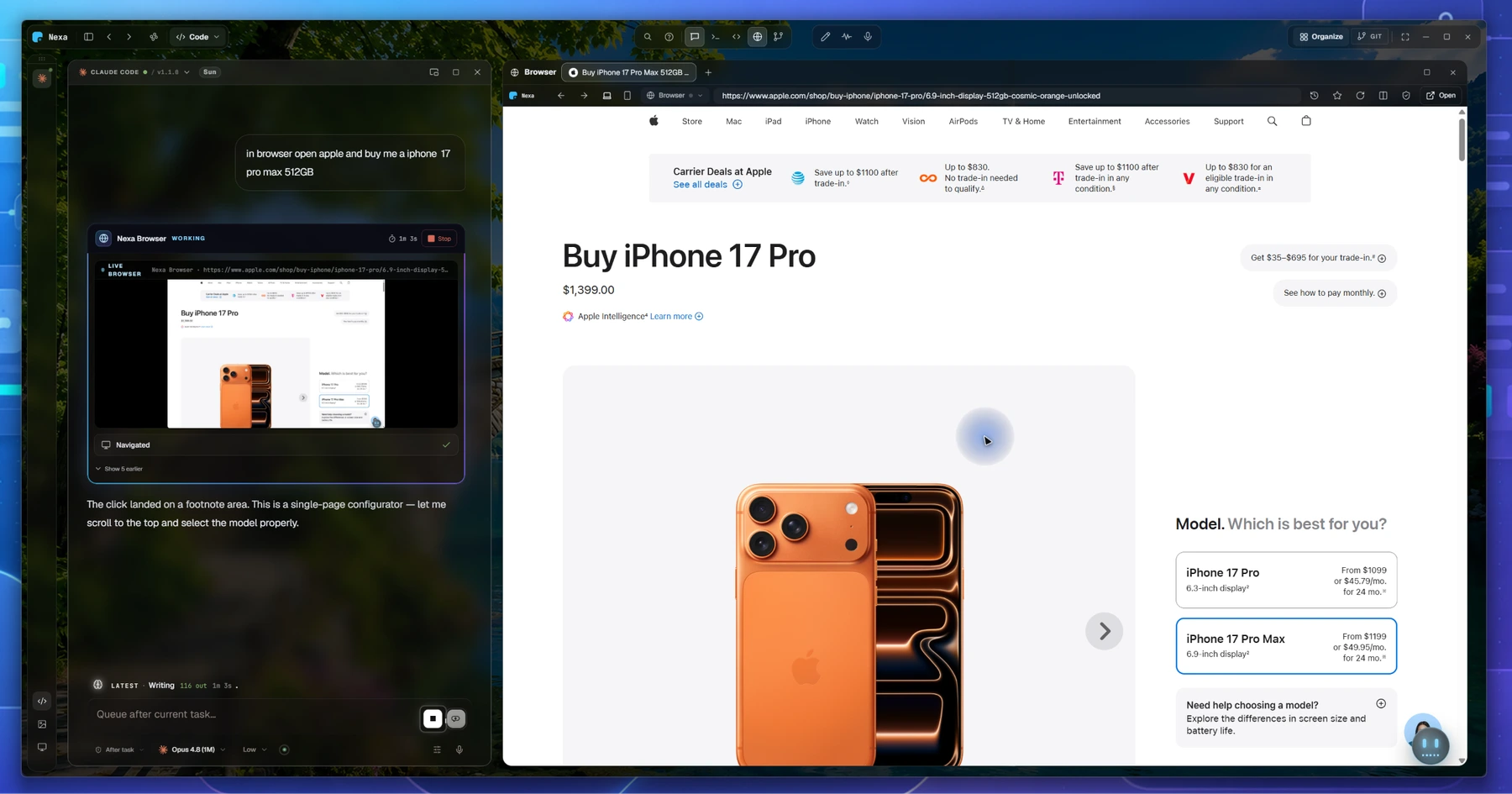Go forward using Nexa top bar arrow
This screenshot has height=794, width=1512.
129,37
